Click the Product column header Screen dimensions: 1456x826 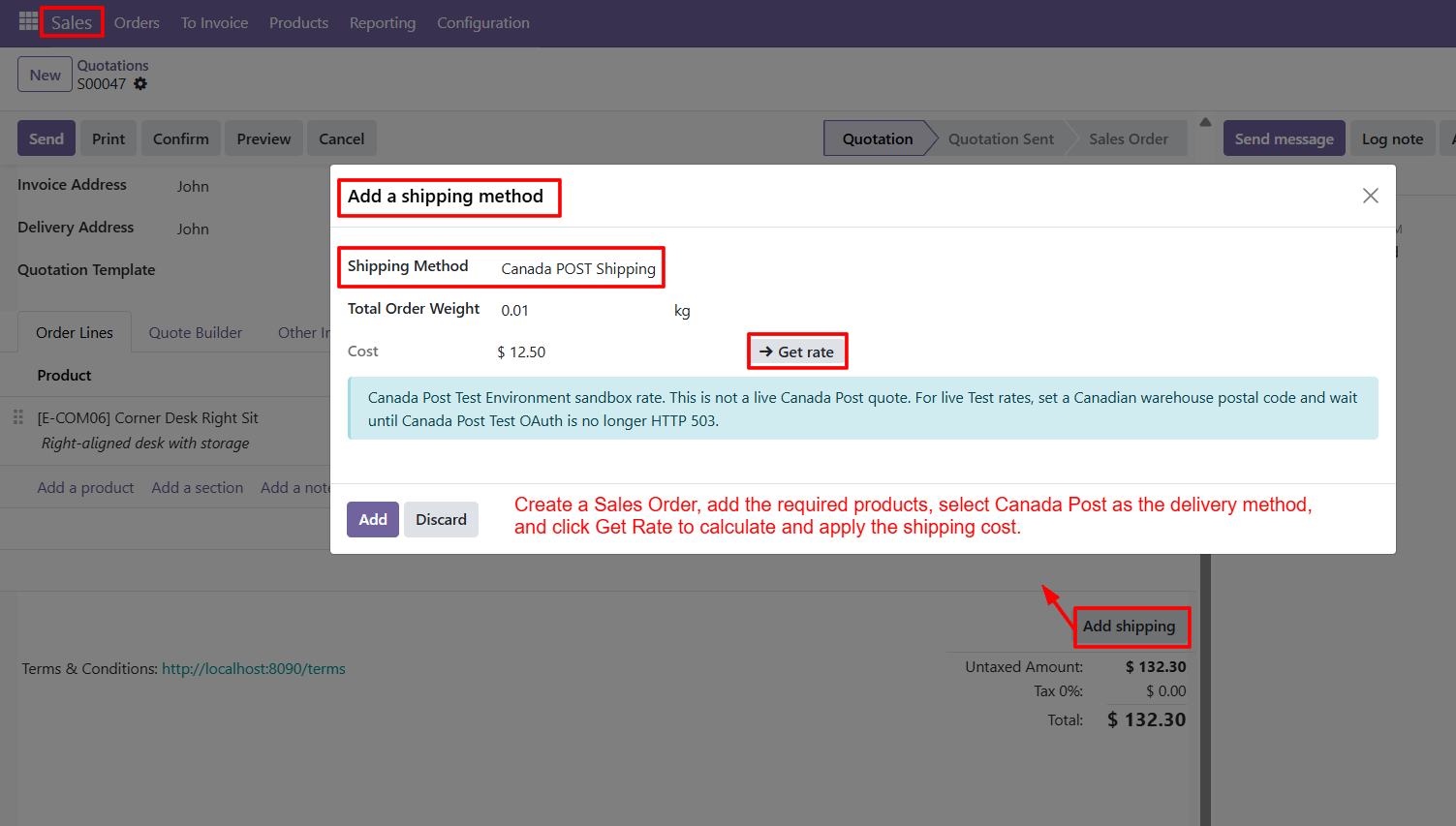[x=64, y=375]
